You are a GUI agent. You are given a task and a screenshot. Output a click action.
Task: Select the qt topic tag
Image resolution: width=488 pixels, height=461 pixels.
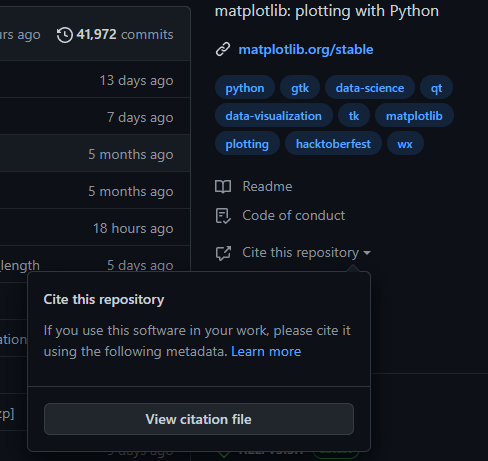[436, 88]
